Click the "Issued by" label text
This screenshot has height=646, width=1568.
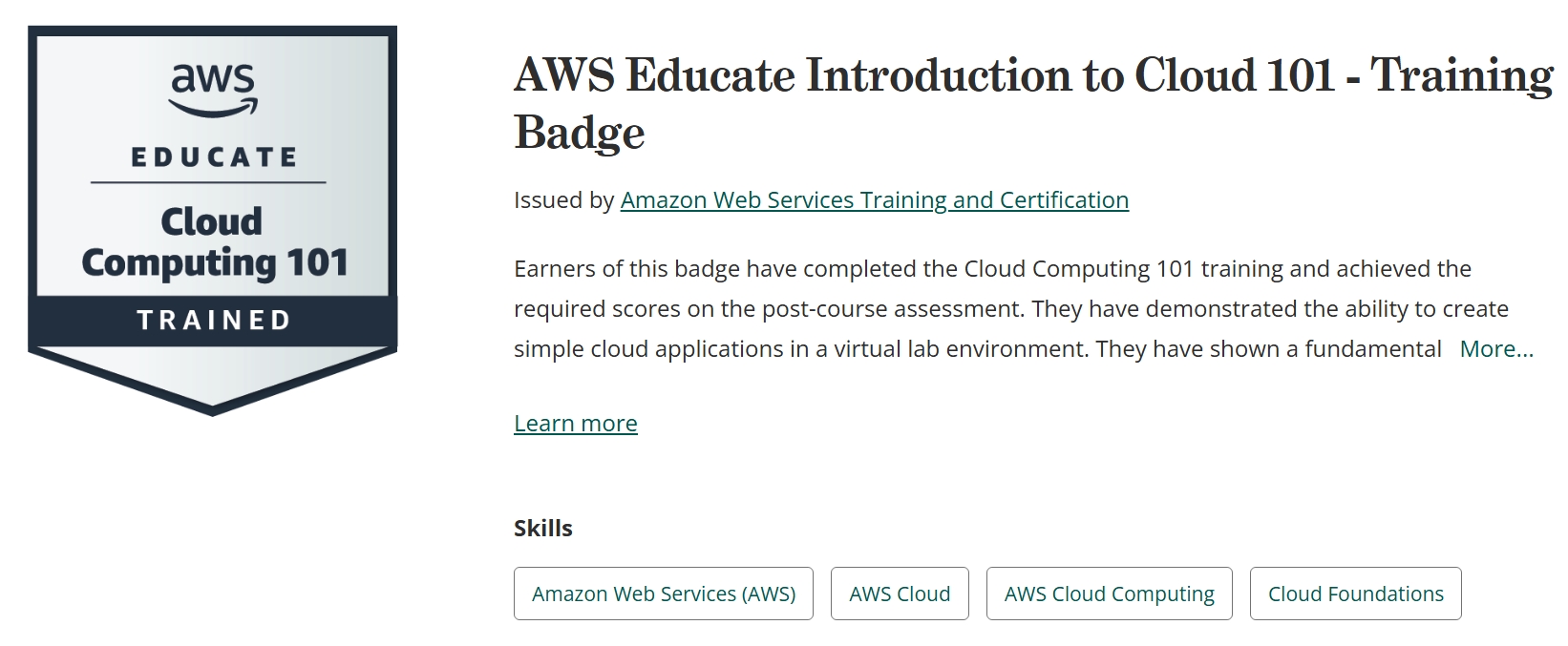(563, 200)
